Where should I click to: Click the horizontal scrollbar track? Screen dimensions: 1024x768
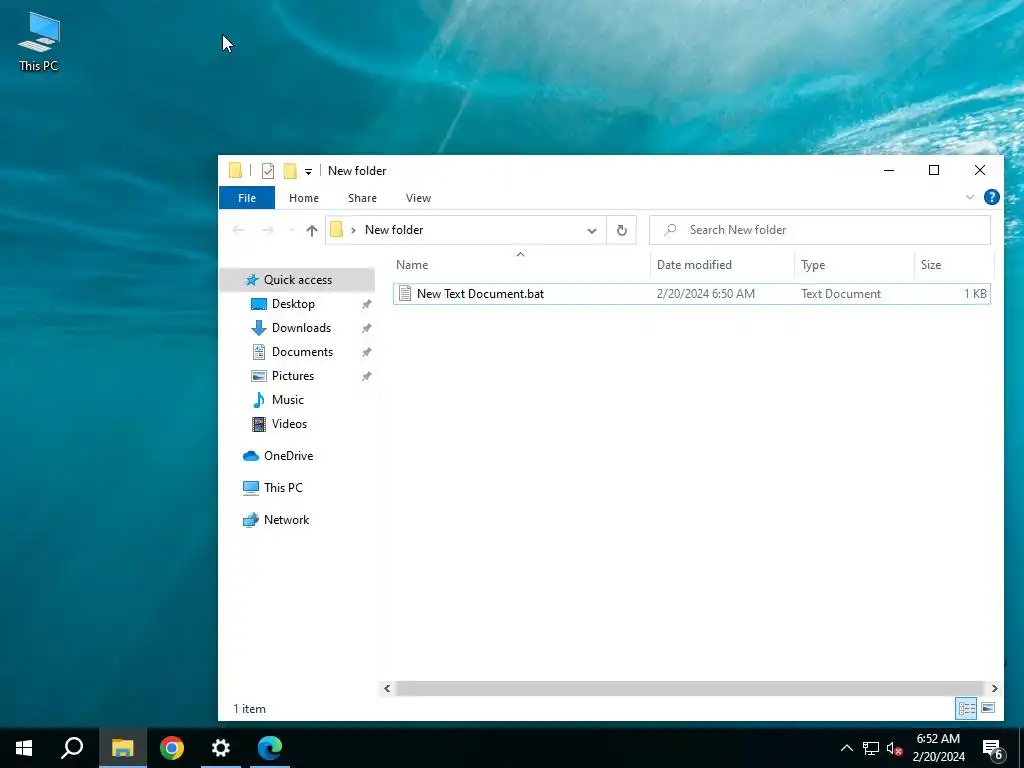[x=690, y=688]
